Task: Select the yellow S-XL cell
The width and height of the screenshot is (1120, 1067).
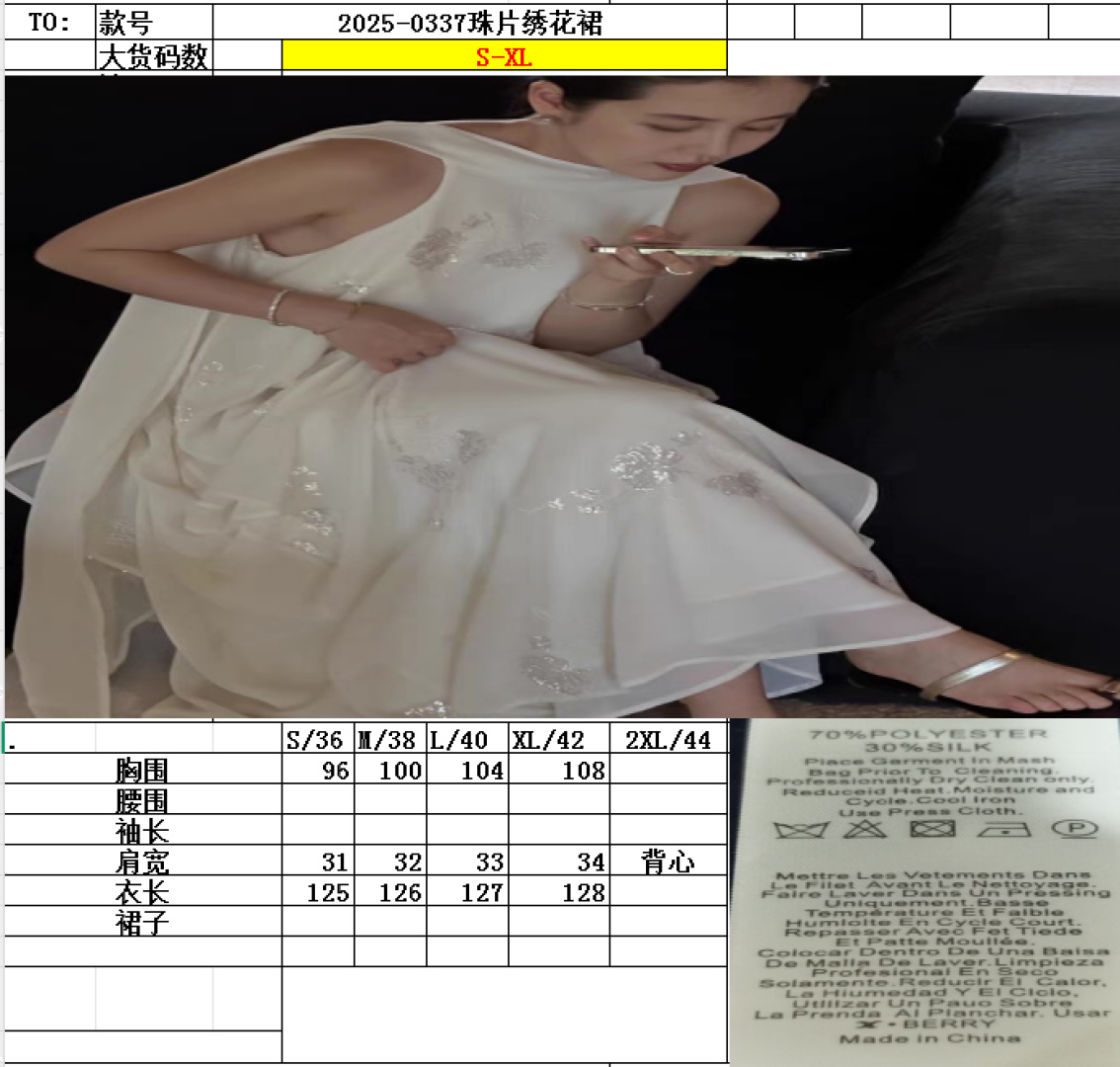Action: pos(504,56)
